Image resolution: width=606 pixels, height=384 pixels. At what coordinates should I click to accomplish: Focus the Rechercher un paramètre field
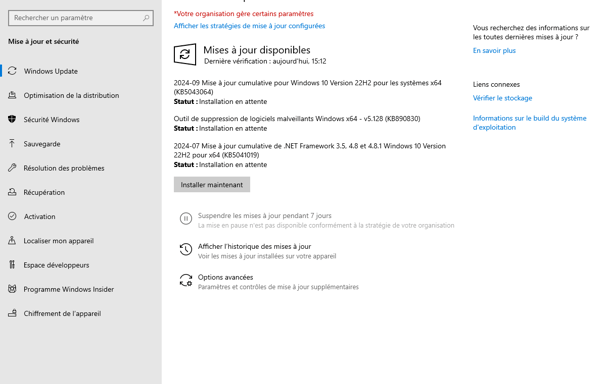81,18
